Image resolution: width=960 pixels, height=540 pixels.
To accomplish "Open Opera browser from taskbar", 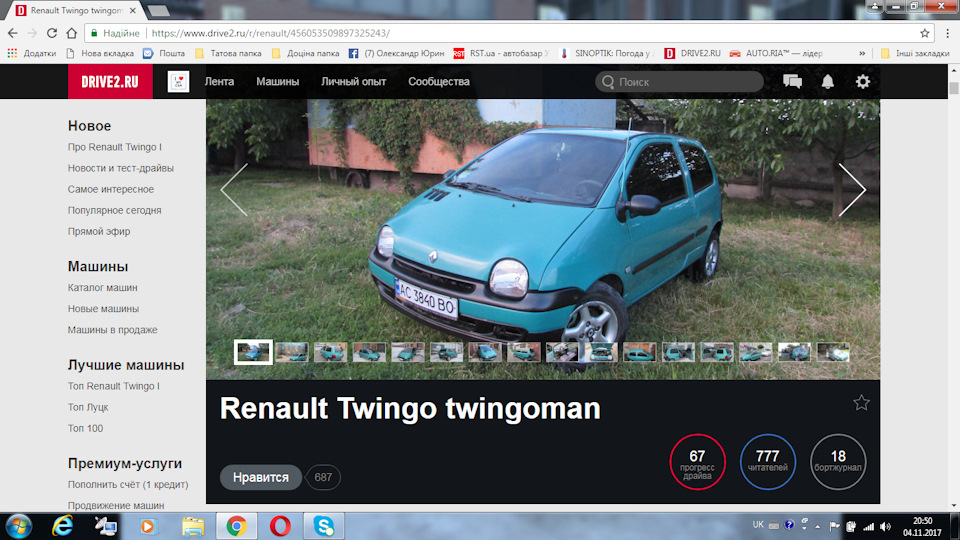I will [x=280, y=526].
